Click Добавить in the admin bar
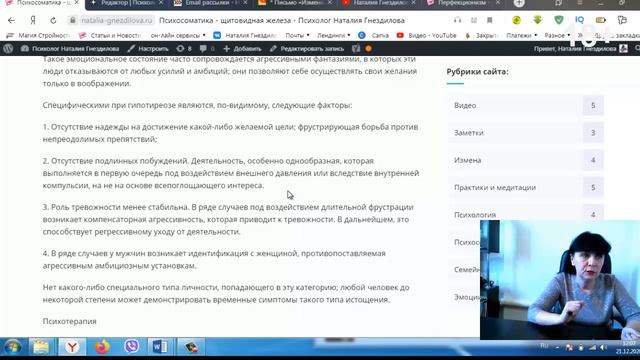Image resolution: width=640 pixels, height=360 pixels. point(242,49)
